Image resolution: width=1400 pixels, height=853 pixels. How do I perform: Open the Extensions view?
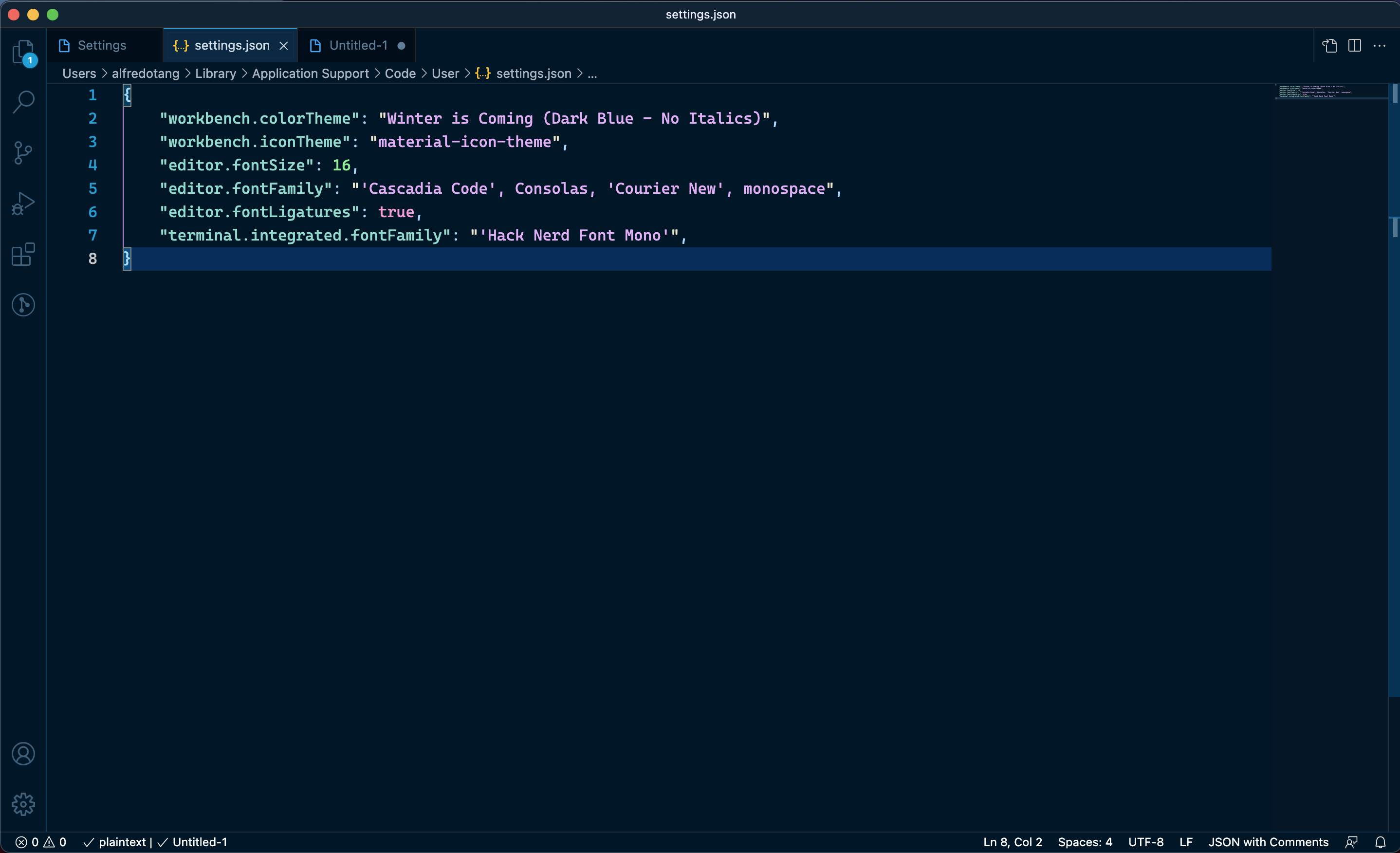(23, 254)
